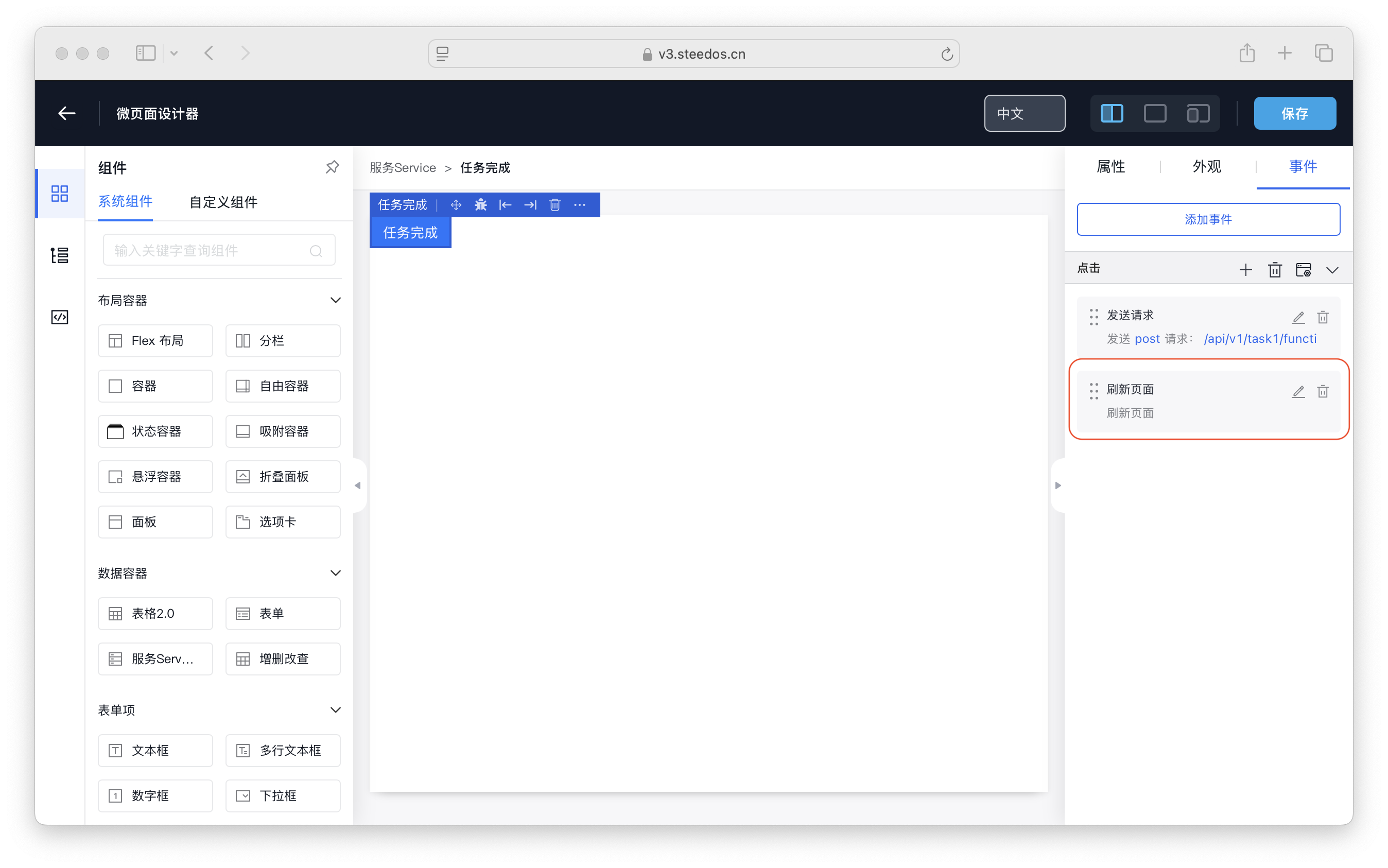Select the 服务Serv... component
Image resolution: width=1388 pixels, height=868 pixels.
pyautogui.click(x=155, y=659)
